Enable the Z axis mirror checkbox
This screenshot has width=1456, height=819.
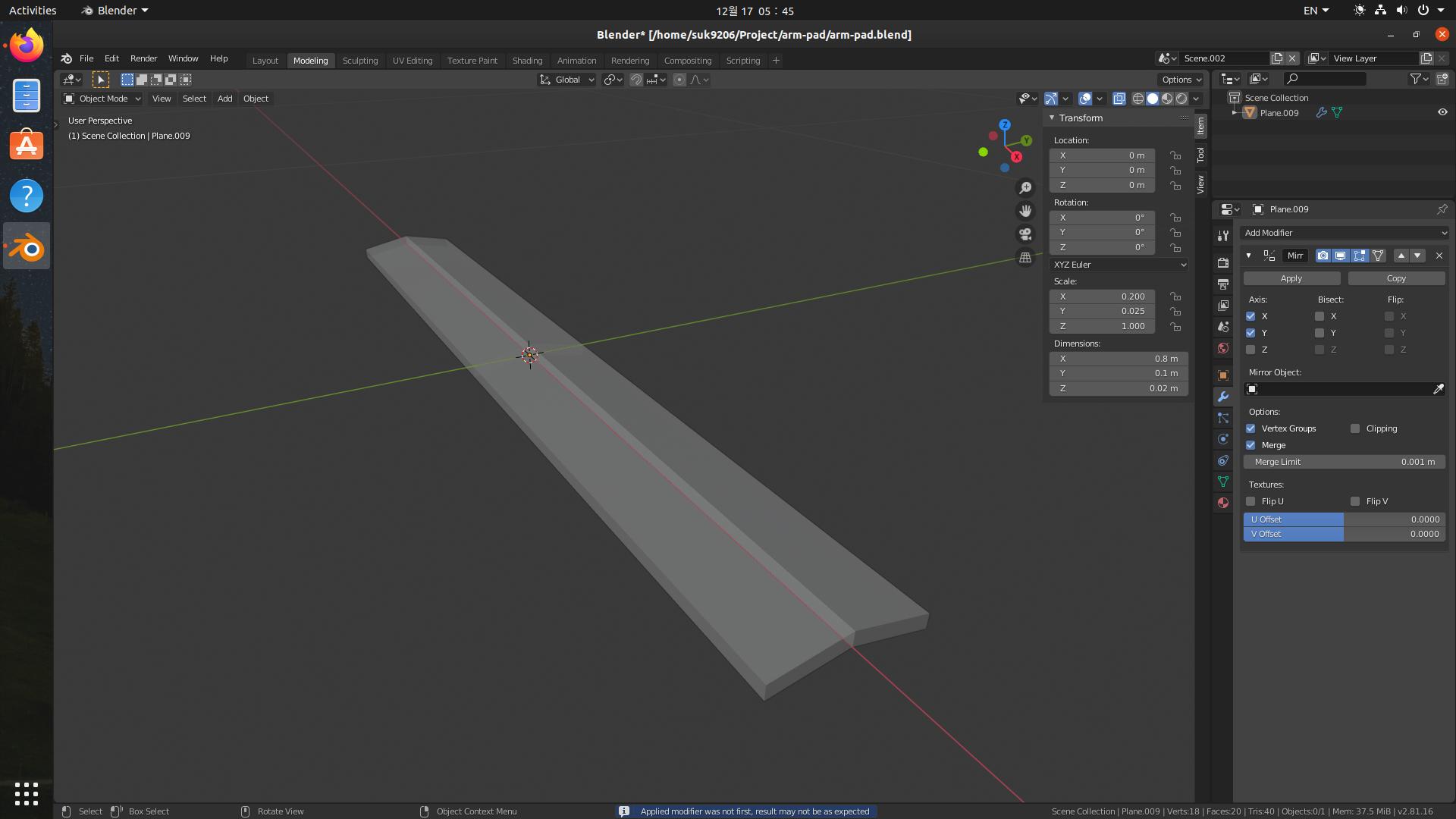click(x=1250, y=350)
